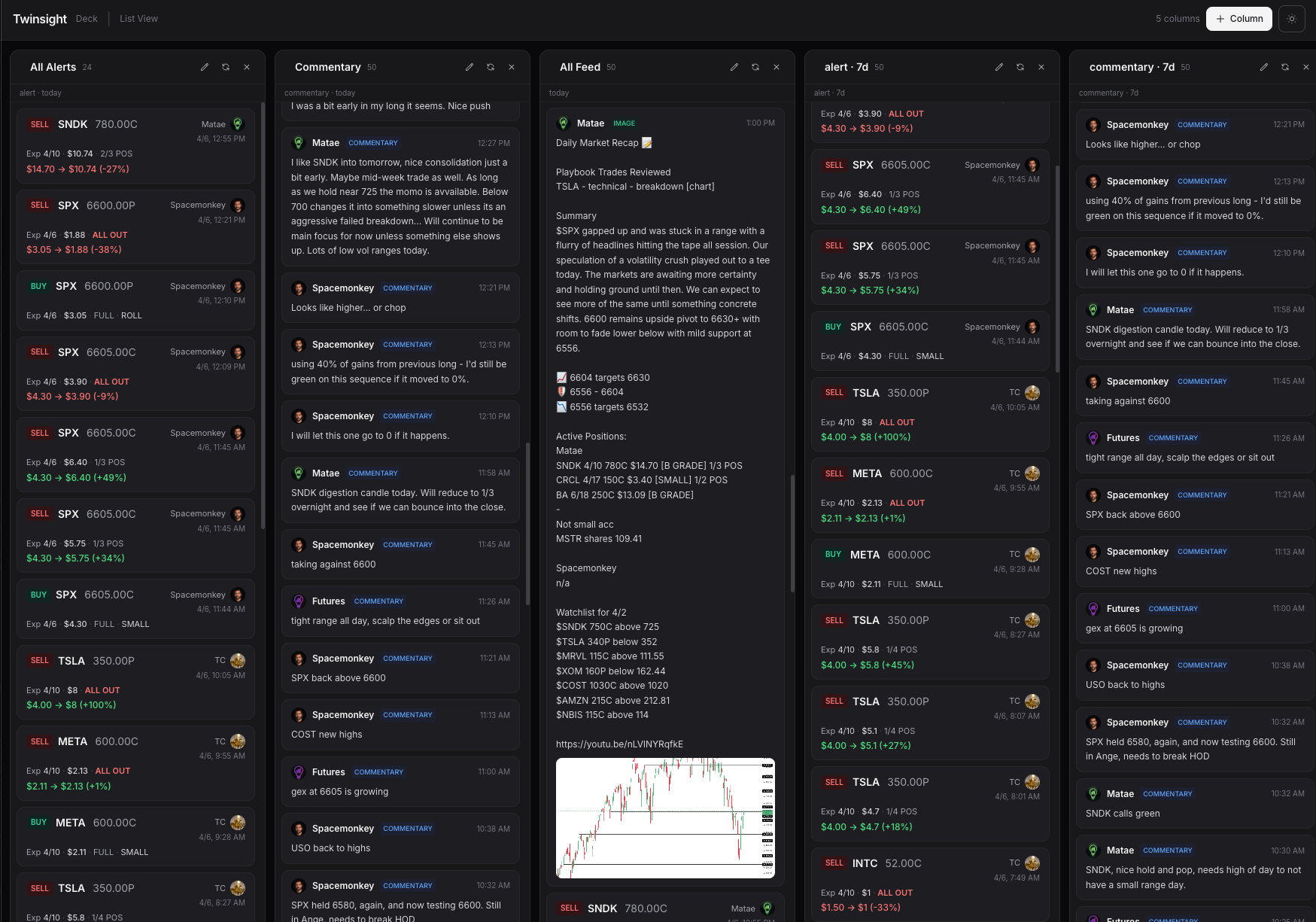Select the Deck view
1316x922 pixels.
coord(87,18)
